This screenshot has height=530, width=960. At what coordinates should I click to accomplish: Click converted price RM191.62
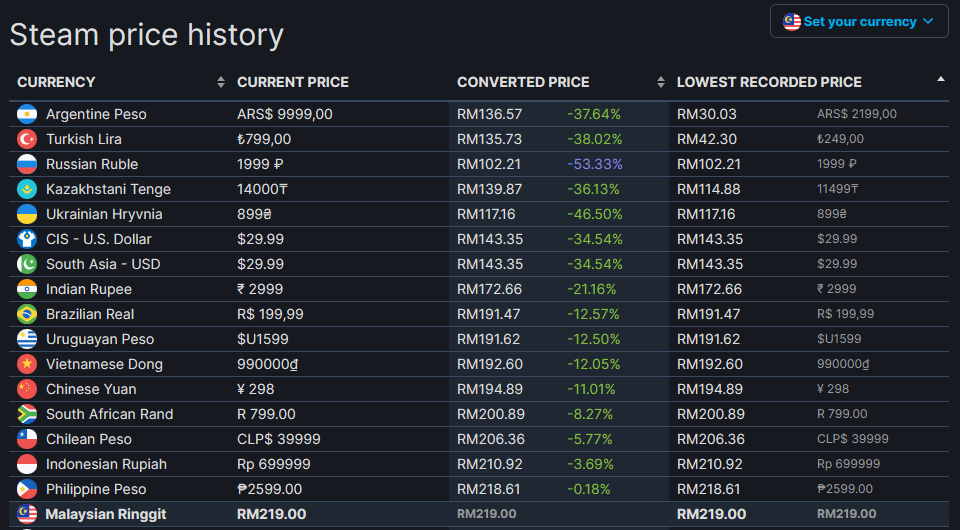click(488, 339)
